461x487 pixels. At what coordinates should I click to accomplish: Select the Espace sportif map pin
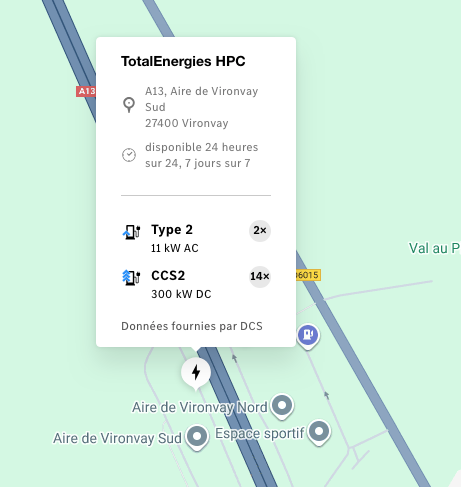(x=319, y=432)
